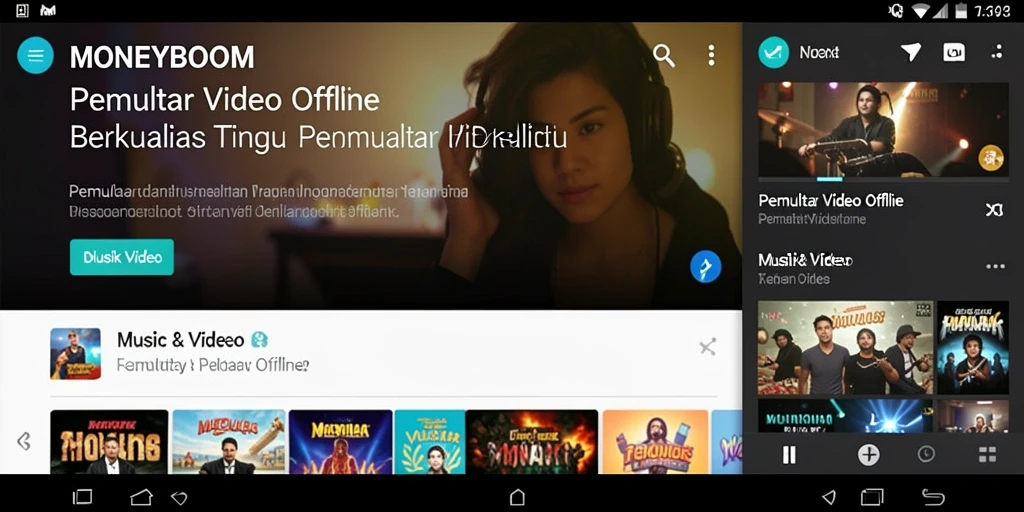Tap the right overview navigation button
Viewport: 1024px width, 512px height.
[872, 497]
